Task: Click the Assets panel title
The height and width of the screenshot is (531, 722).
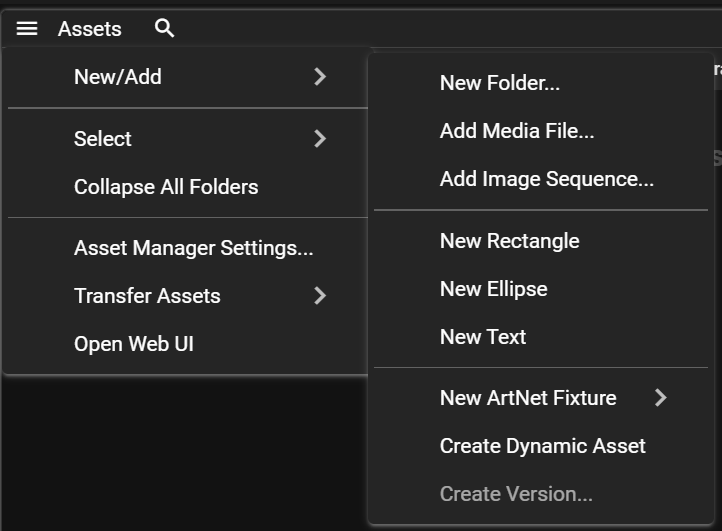Action: click(90, 29)
